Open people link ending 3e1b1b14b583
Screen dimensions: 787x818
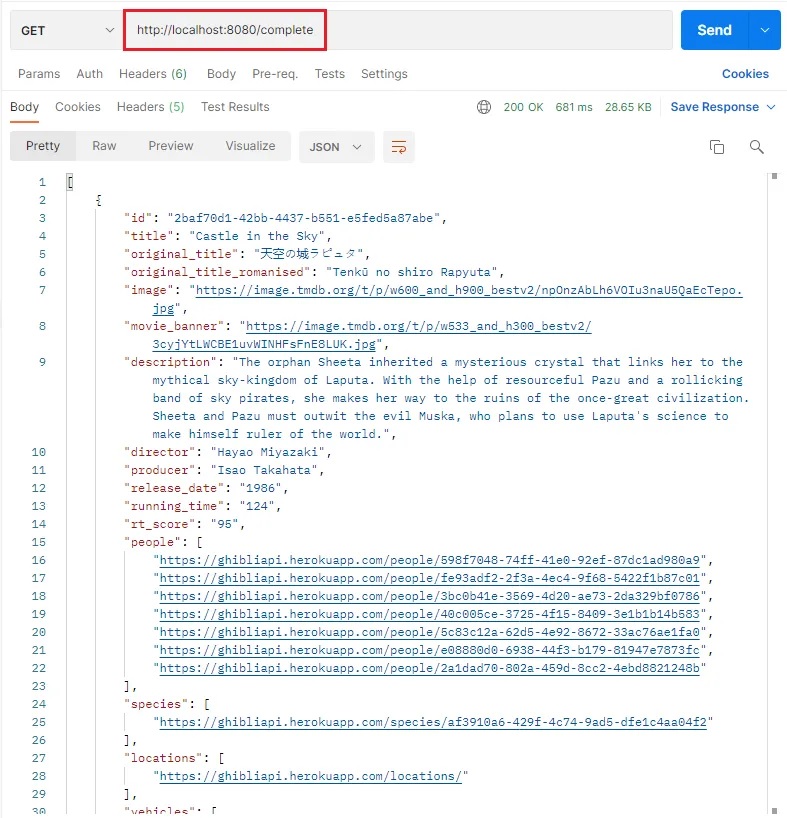(429, 614)
